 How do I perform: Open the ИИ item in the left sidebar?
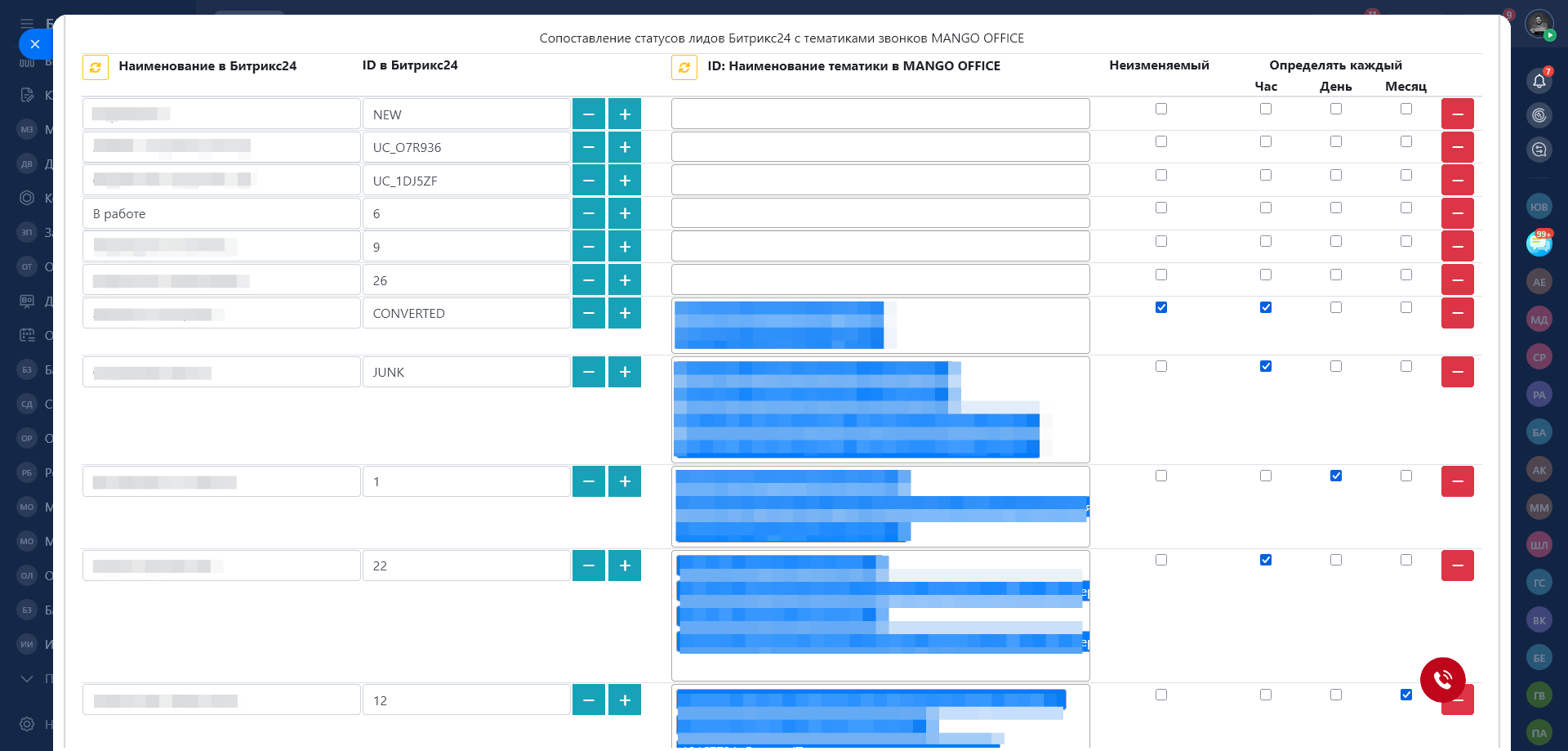(27, 644)
